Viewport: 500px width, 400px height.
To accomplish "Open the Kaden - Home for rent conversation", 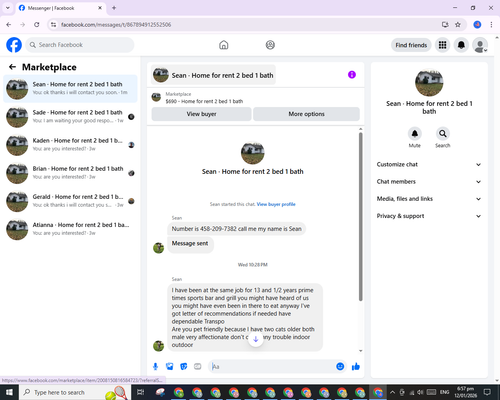I will pos(70,145).
